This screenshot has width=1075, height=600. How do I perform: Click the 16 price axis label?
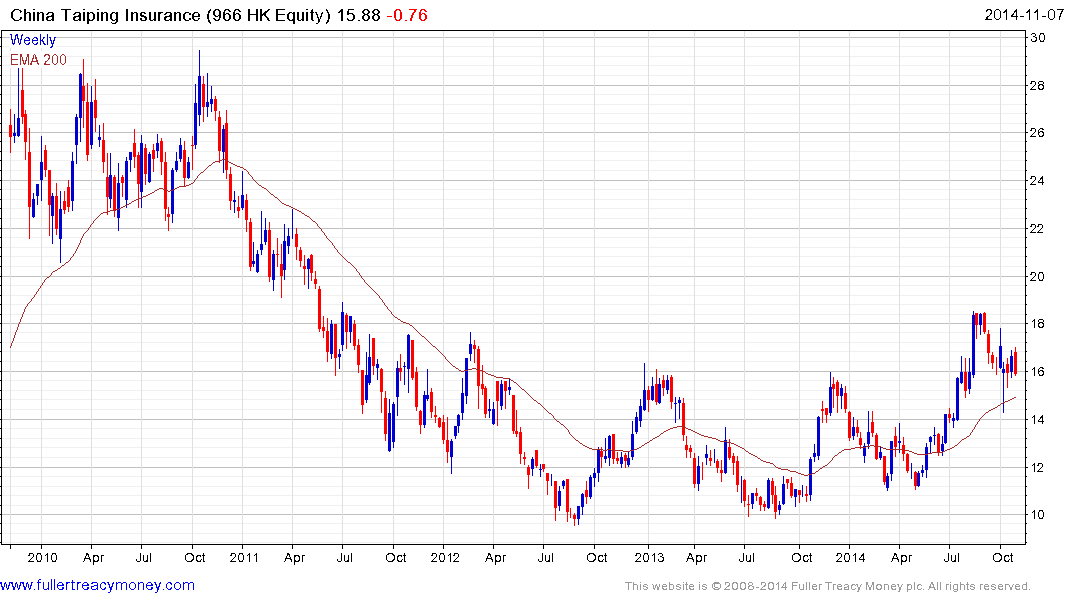point(1038,372)
